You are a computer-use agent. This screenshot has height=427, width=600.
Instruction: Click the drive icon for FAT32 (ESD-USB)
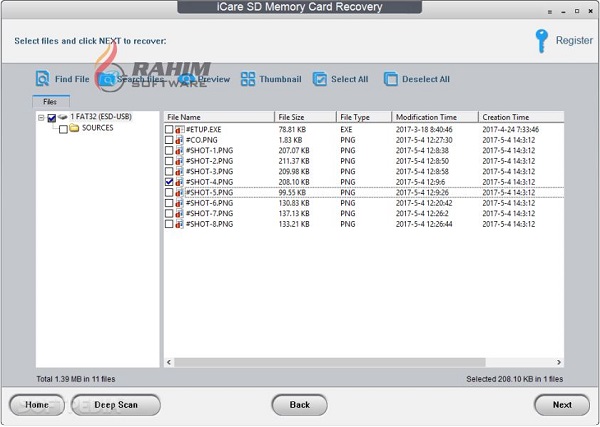coord(63,117)
